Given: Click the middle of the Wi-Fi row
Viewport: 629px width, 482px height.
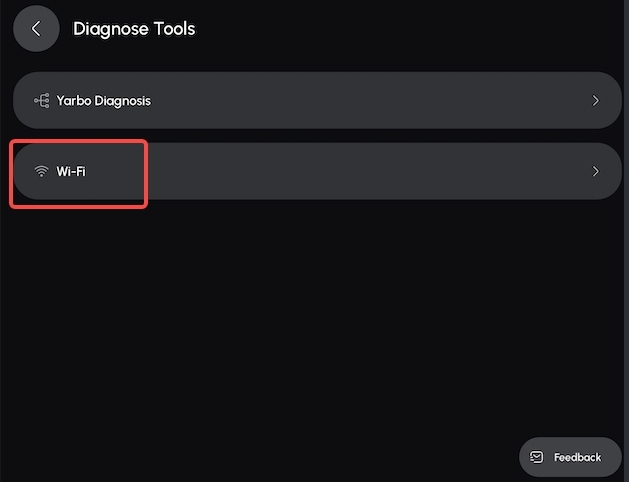Looking at the screenshot, I should [317, 171].
